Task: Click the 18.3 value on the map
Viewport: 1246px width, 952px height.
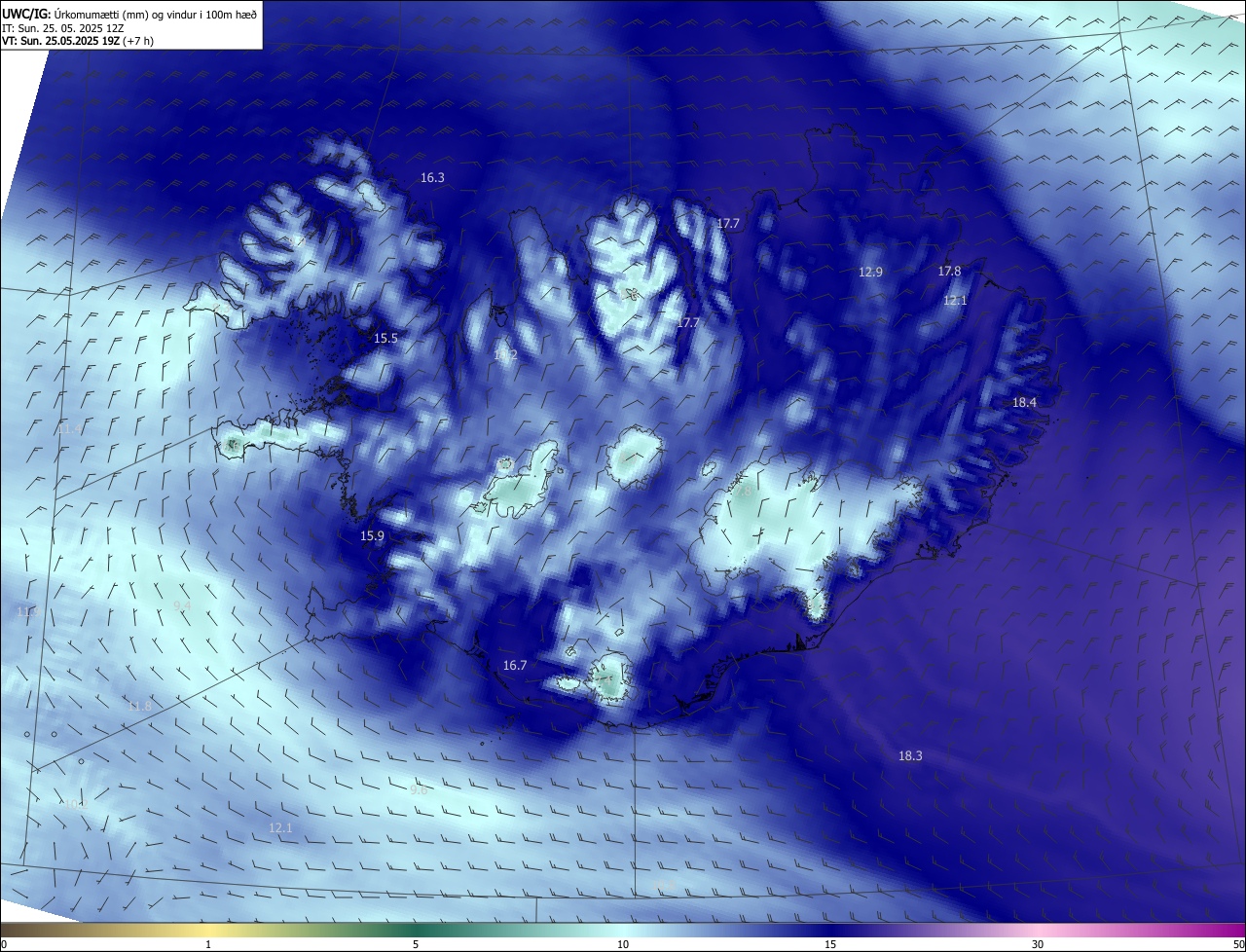Action: [x=910, y=756]
